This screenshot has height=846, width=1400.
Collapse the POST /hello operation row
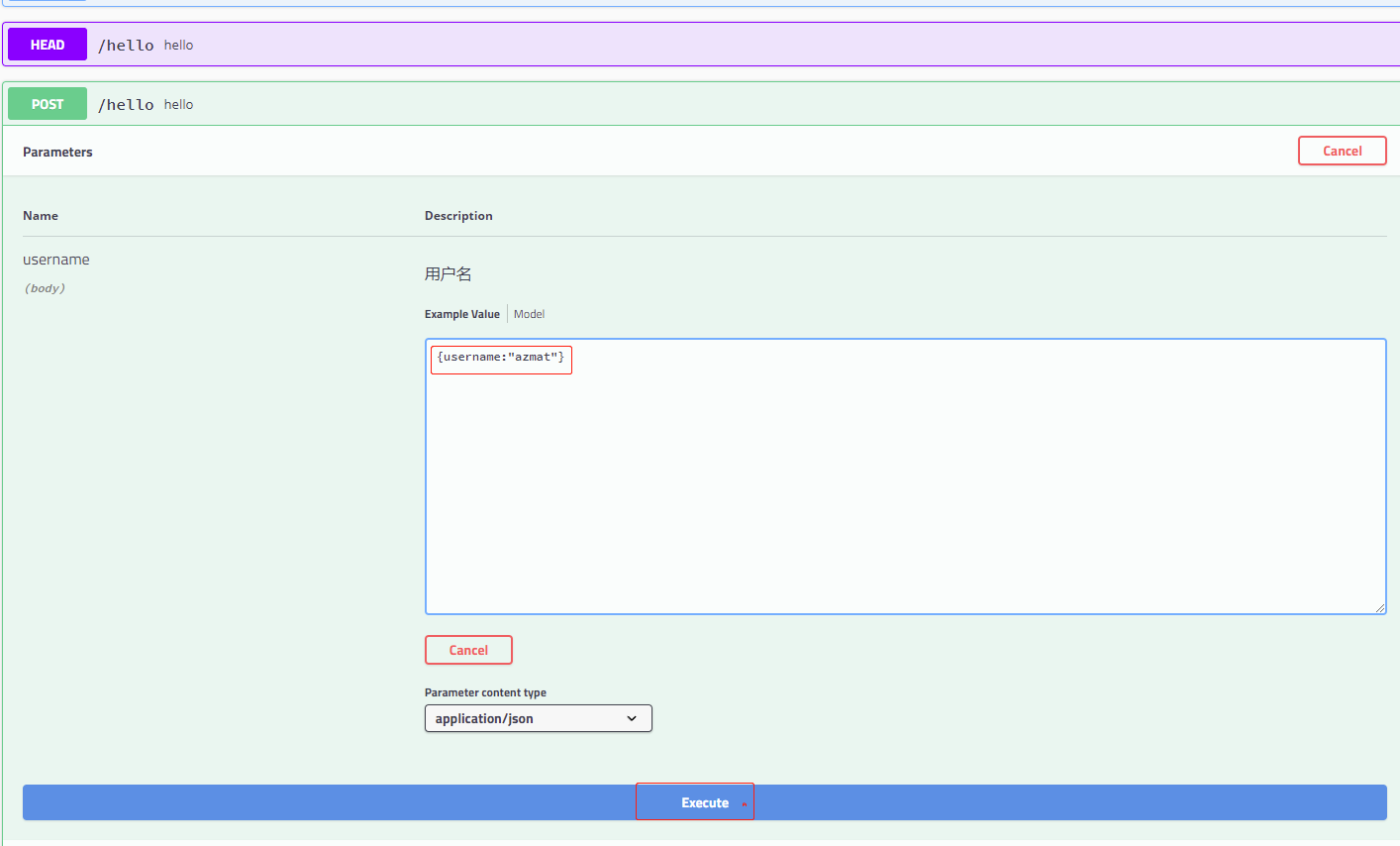click(x=703, y=104)
